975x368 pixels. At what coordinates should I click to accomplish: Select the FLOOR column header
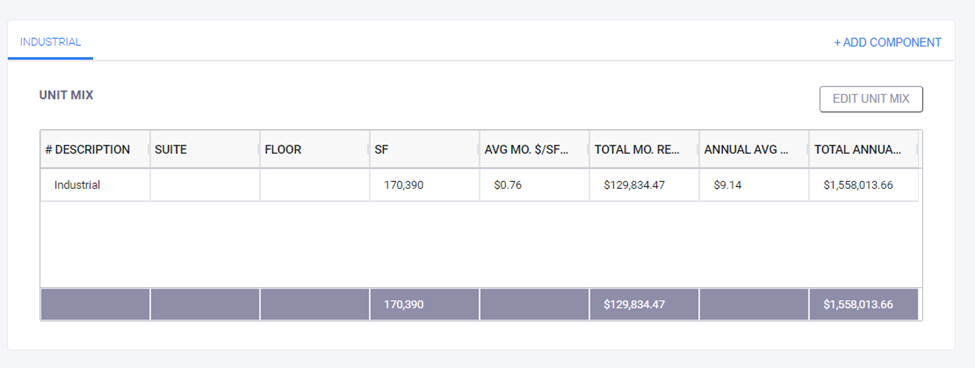pyautogui.click(x=315, y=149)
